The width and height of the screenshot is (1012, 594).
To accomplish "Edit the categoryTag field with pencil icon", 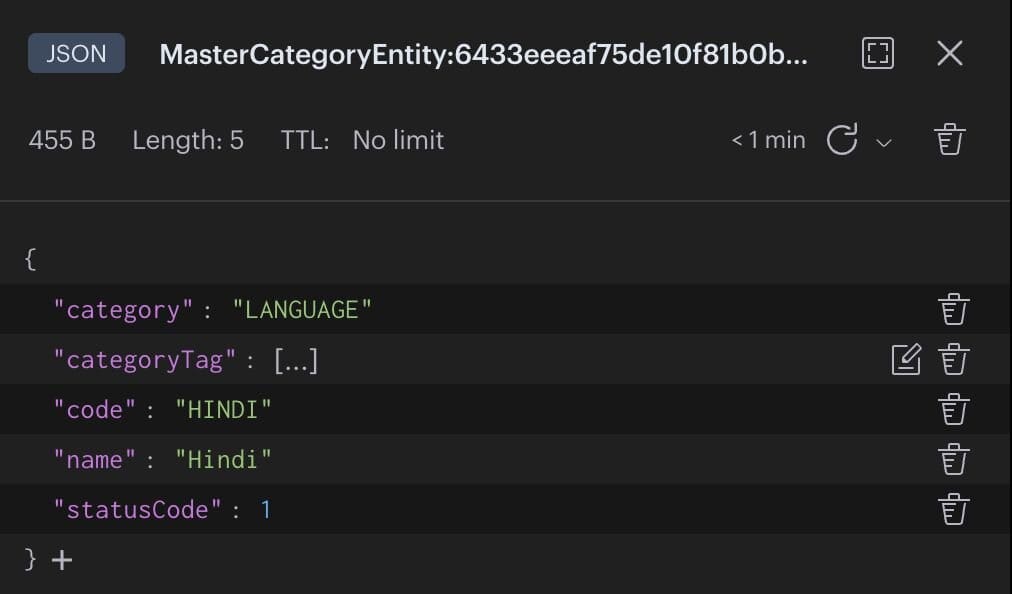I will [905, 359].
